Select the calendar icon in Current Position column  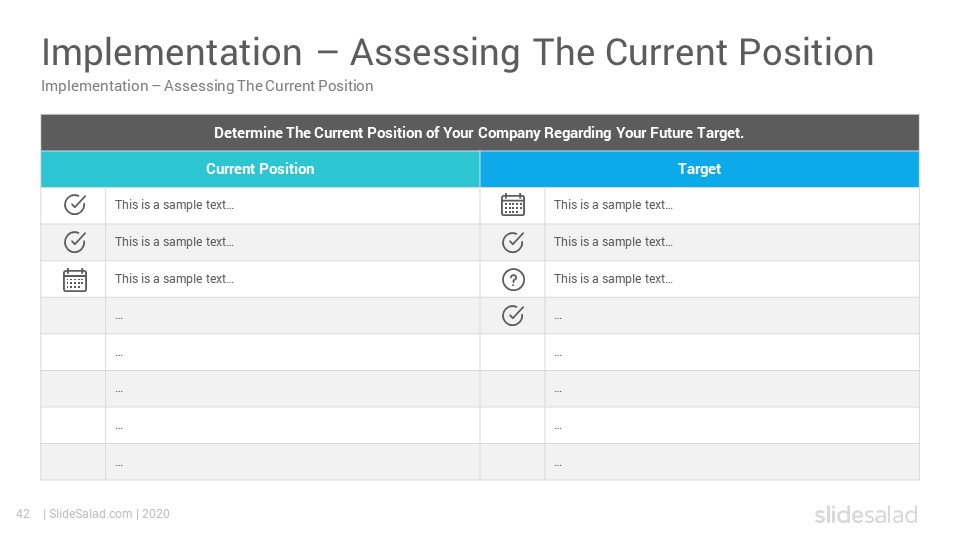point(75,280)
